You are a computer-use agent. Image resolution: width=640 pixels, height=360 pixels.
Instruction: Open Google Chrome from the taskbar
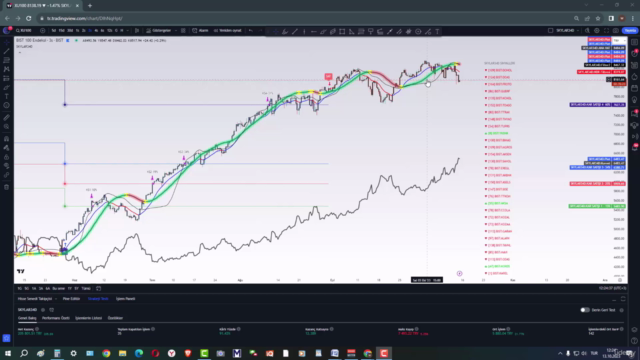click(106, 353)
